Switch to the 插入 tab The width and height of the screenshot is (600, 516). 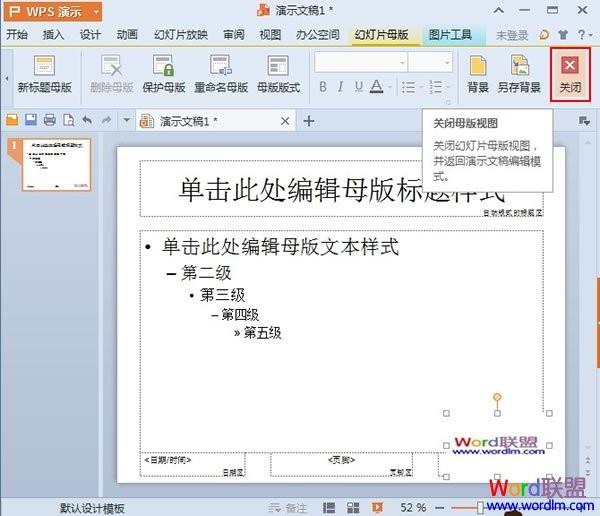pos(53,35)
